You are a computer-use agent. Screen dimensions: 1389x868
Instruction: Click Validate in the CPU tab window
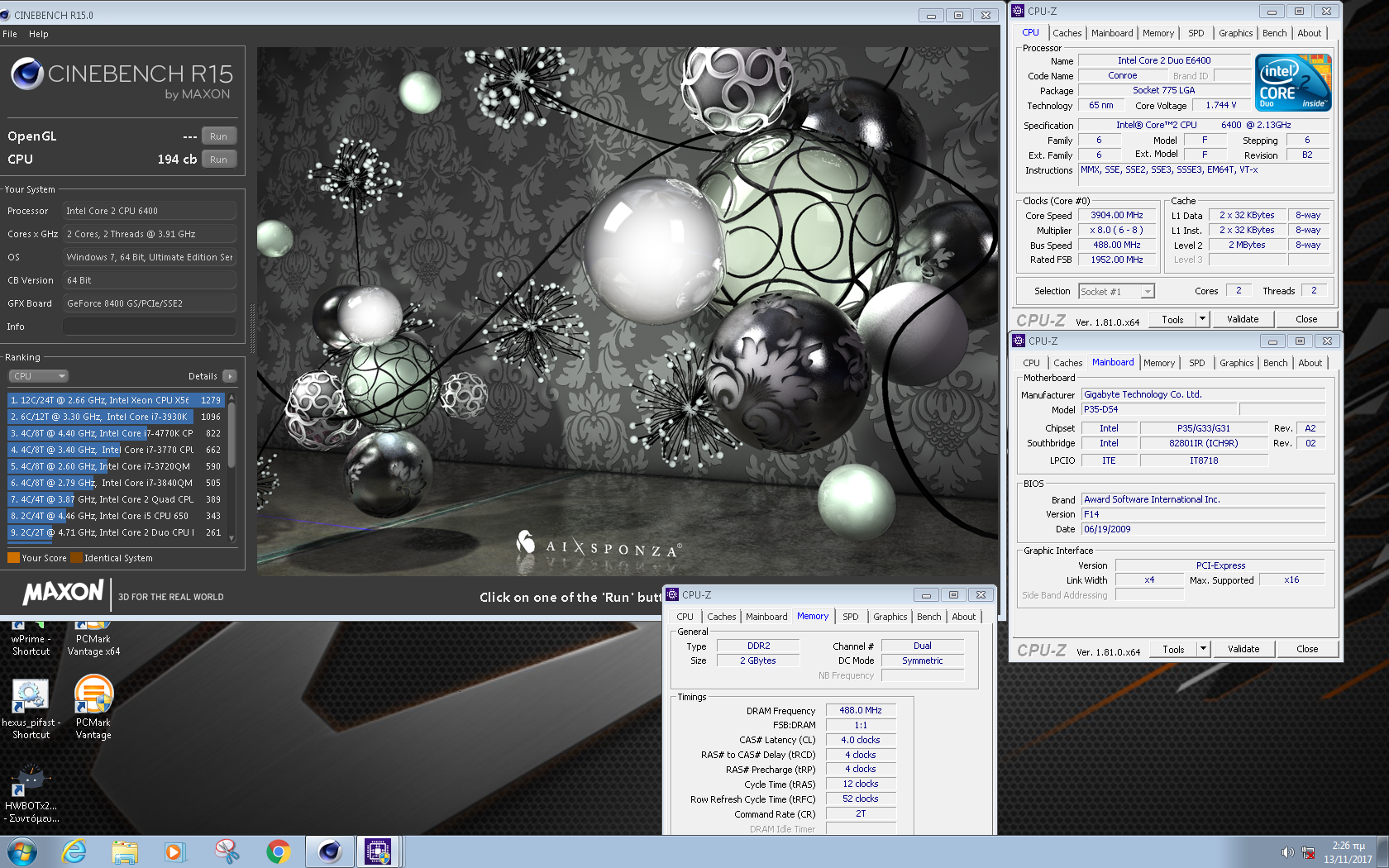1242,319
